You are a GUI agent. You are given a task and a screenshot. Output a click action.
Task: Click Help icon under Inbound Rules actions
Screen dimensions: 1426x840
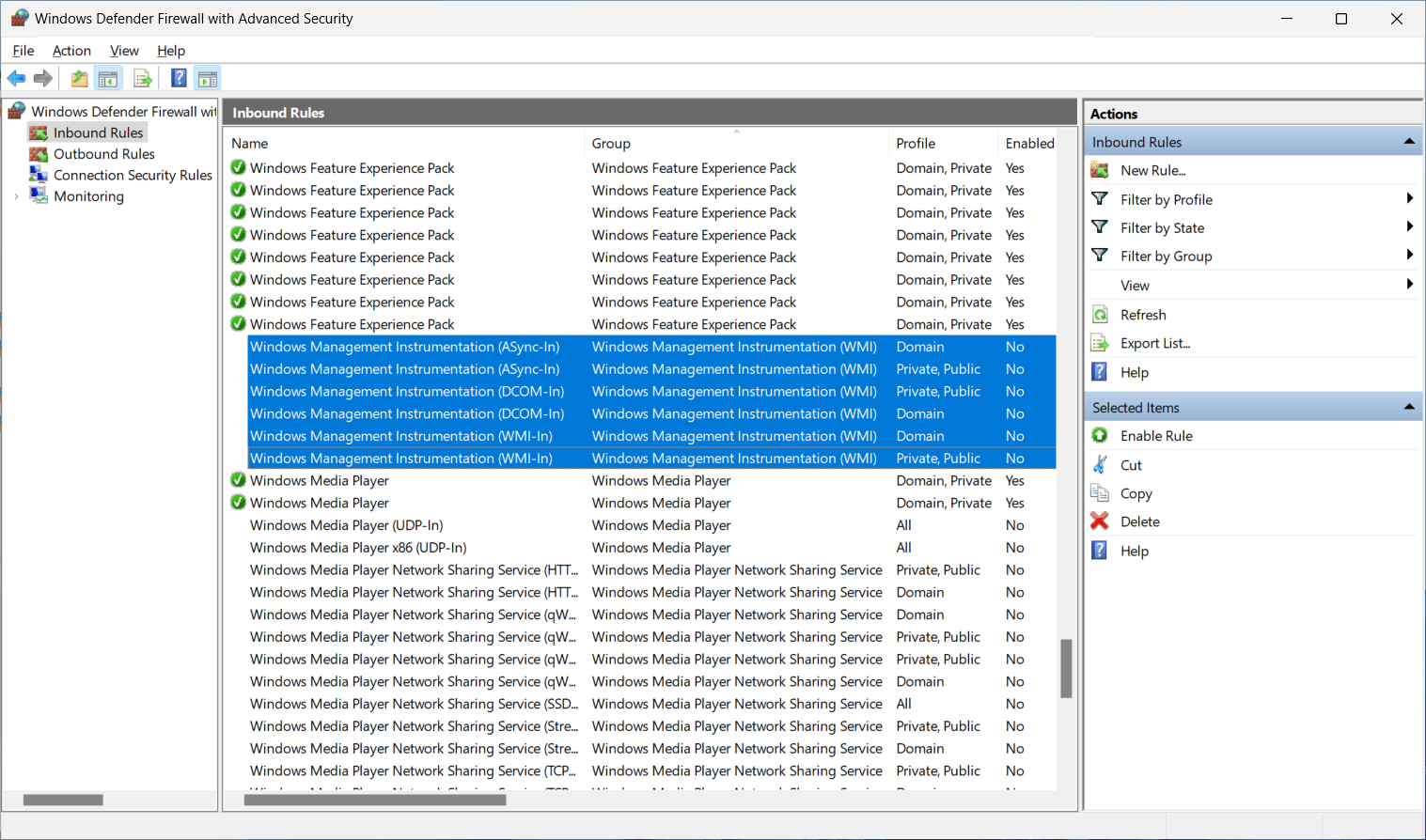click(1100, 372)
